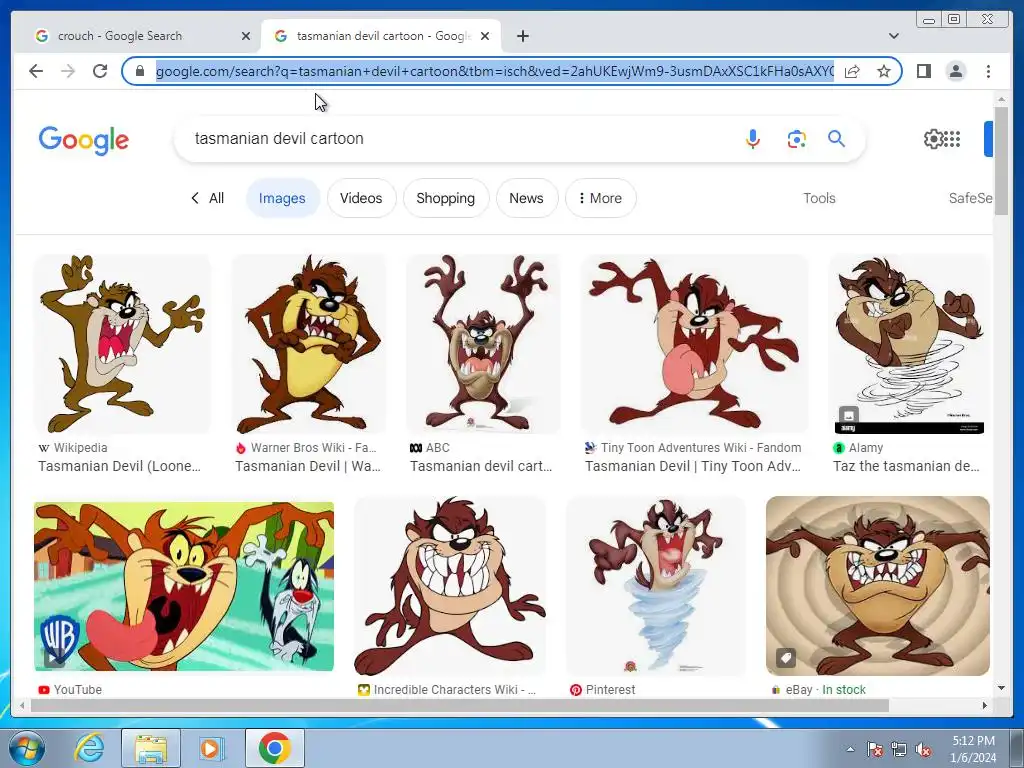Open the taskbar clock showing 5:12 PM
Image resolution: width=1024 pixels, height=768 pixels.
tap(973, 749)
